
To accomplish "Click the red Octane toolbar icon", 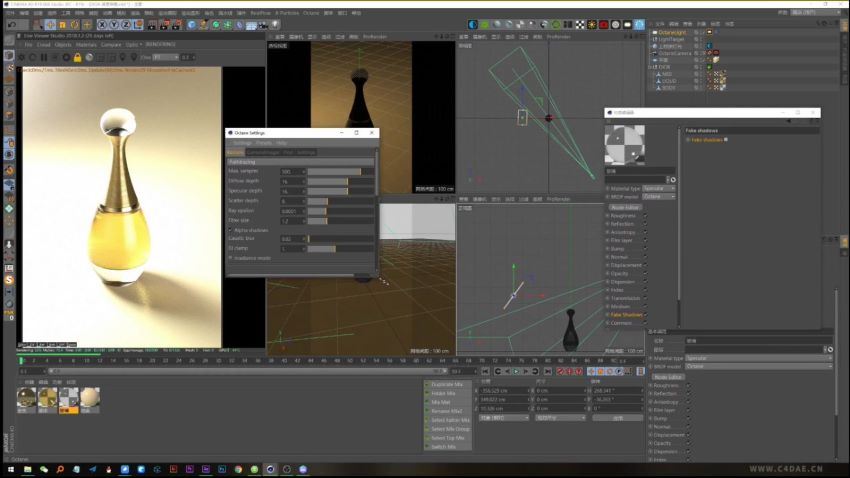I will [603, 24].
